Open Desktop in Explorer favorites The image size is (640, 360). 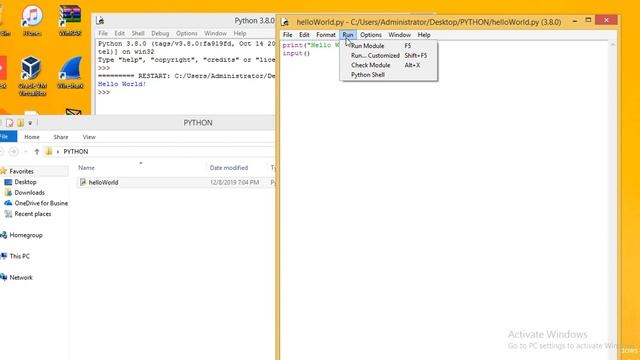click(25, 182)
